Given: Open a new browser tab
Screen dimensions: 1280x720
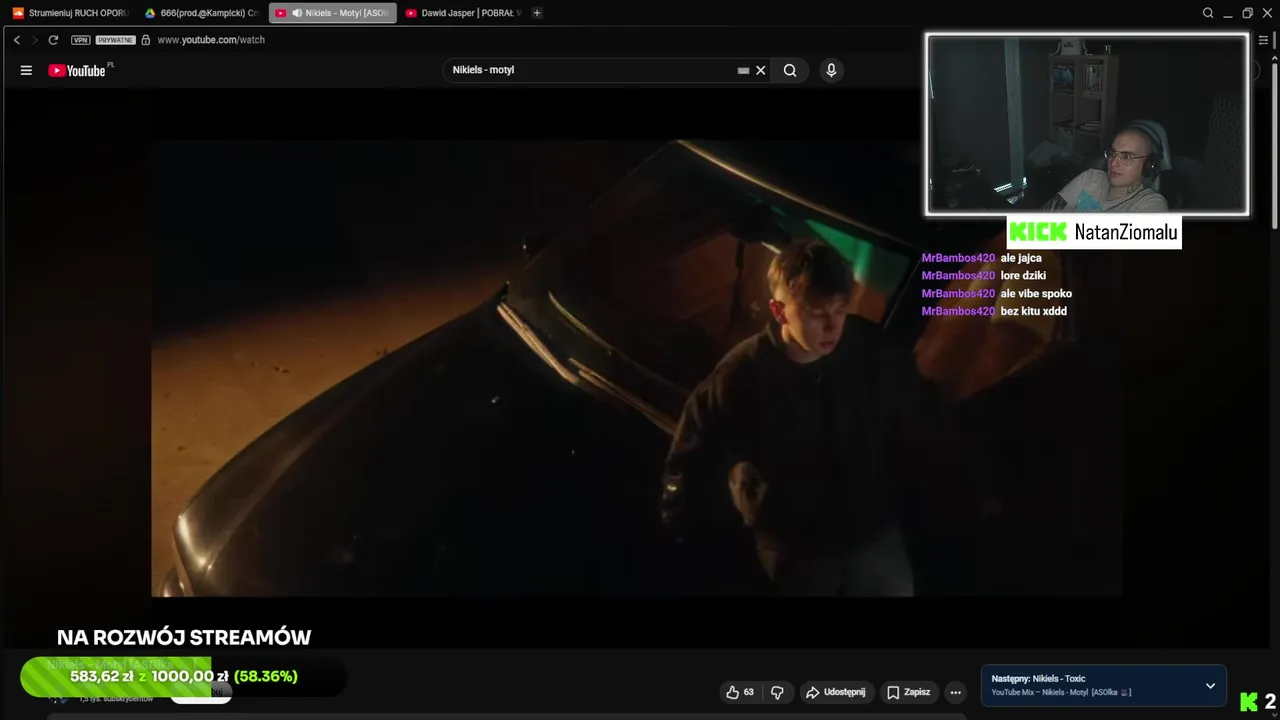Looking at the screenshot, I should 537,13.
